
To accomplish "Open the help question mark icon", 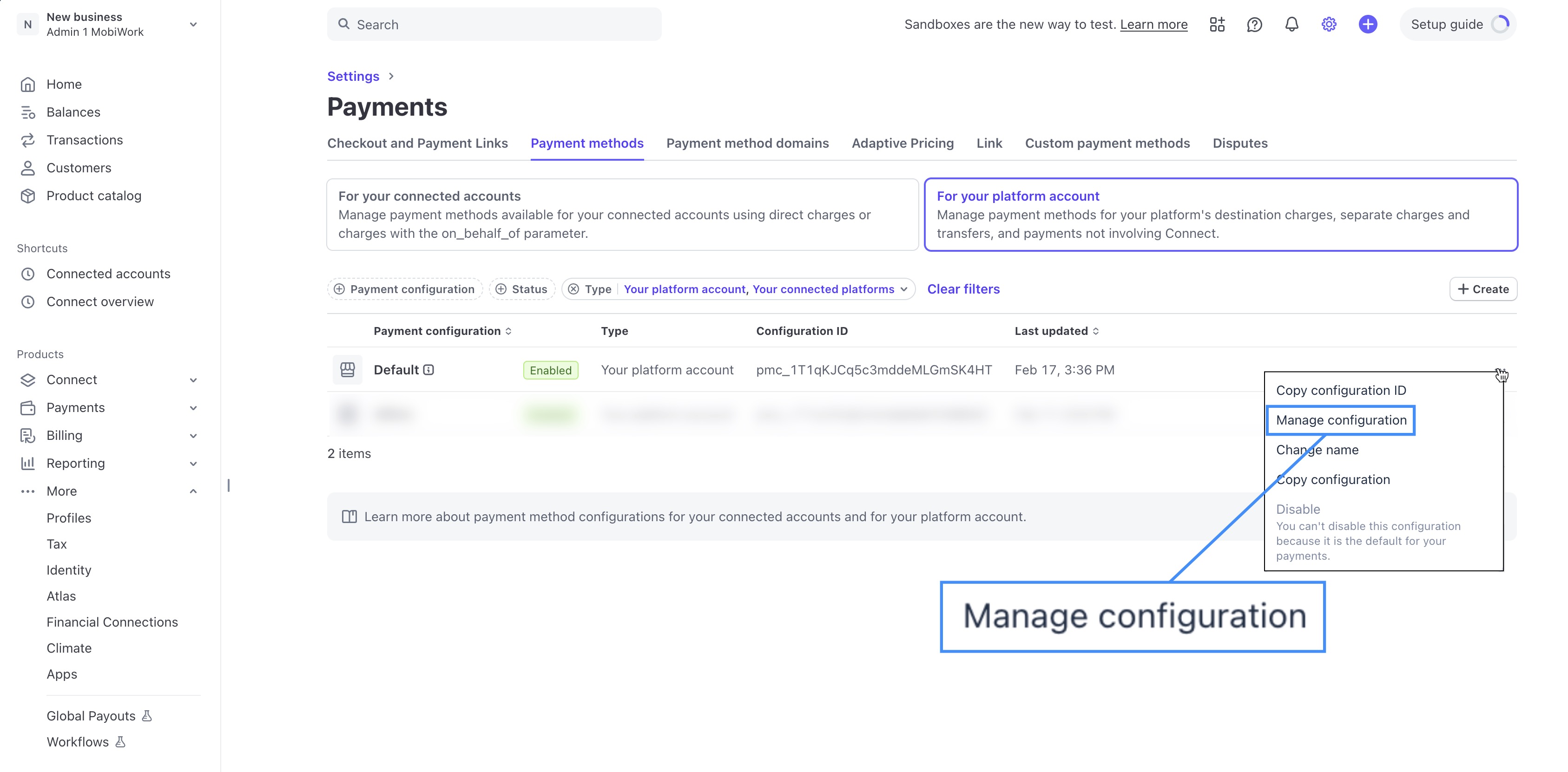I will [1254, 24].
